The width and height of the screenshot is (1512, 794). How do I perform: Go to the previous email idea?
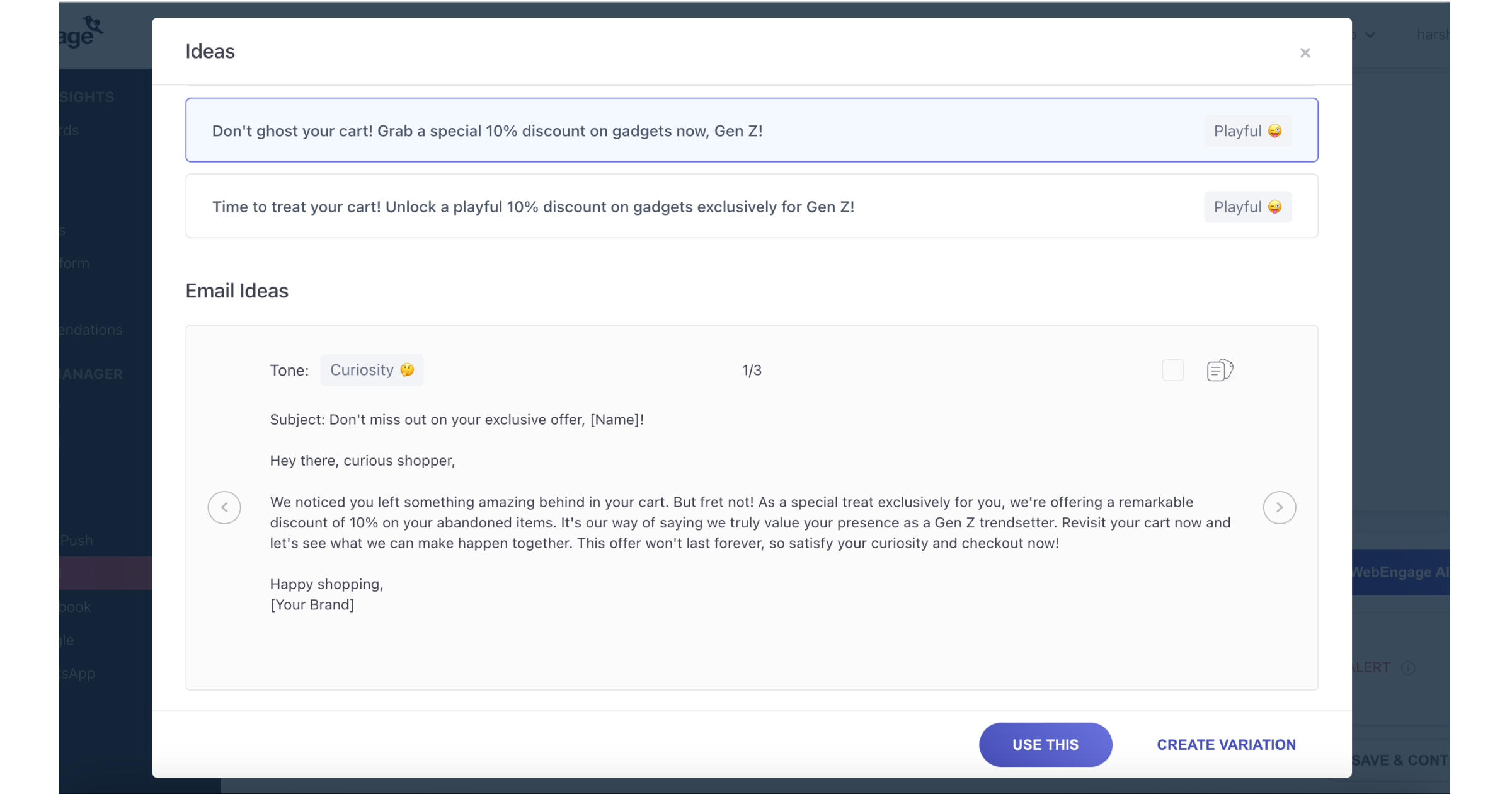[x=224, y=507]
